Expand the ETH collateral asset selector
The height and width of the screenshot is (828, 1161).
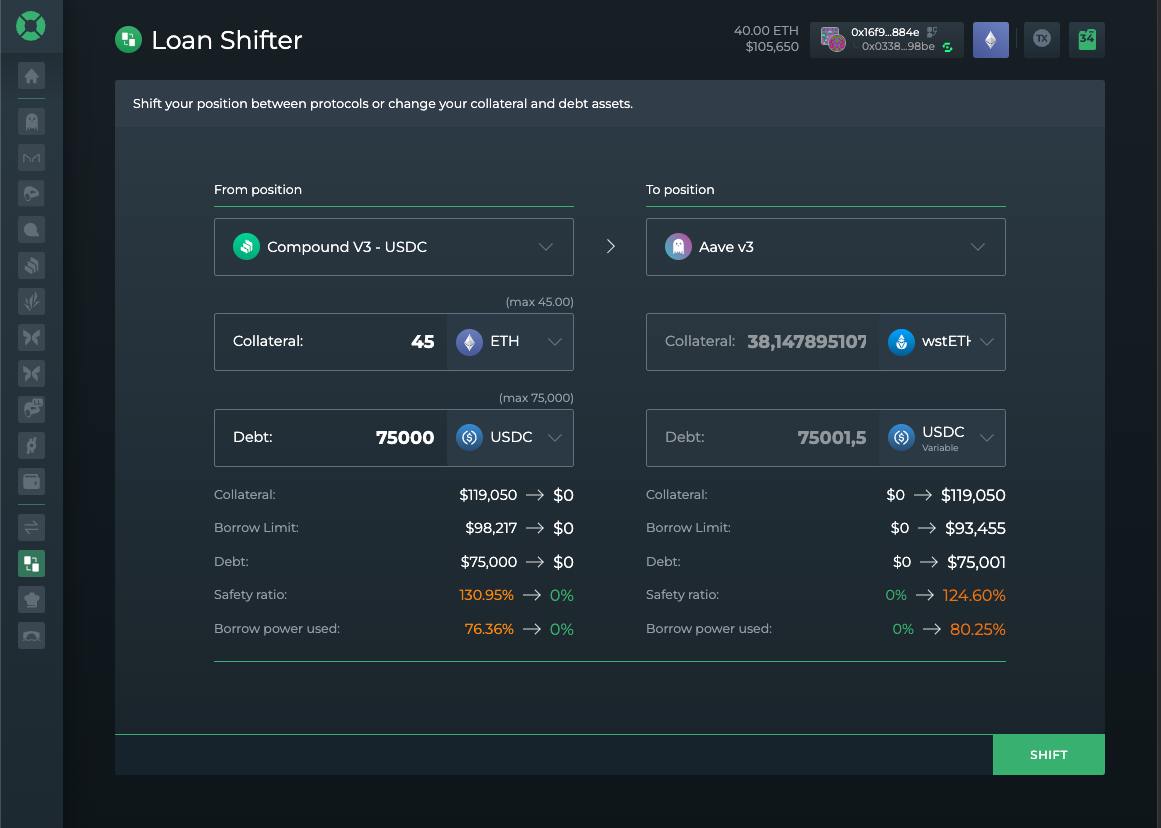click(x=509, y=341)
